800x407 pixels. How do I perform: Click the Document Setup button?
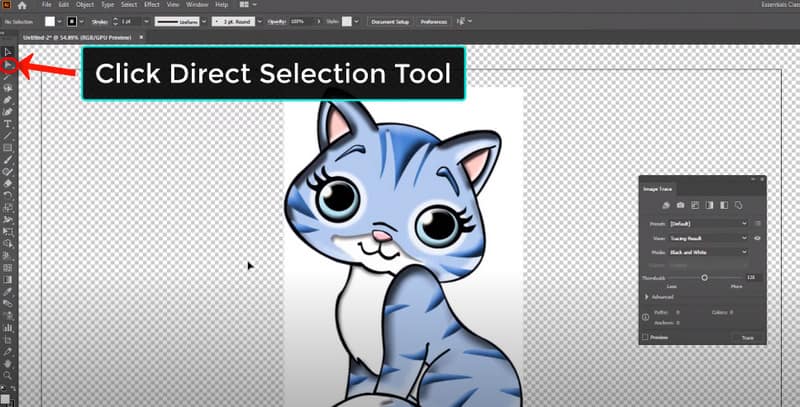pos(390,21)
